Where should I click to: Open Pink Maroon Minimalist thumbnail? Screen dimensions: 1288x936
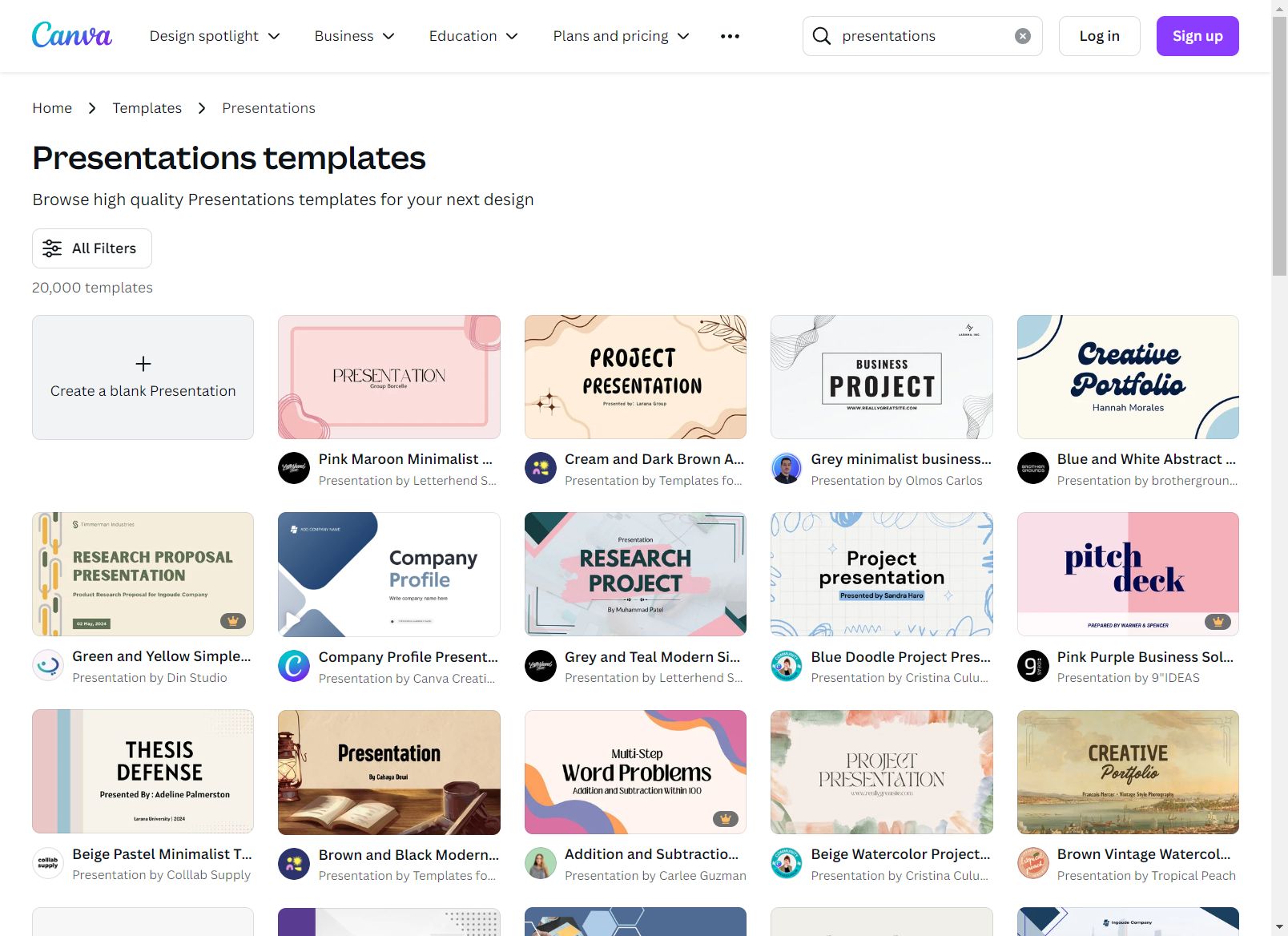coord(389,377)
